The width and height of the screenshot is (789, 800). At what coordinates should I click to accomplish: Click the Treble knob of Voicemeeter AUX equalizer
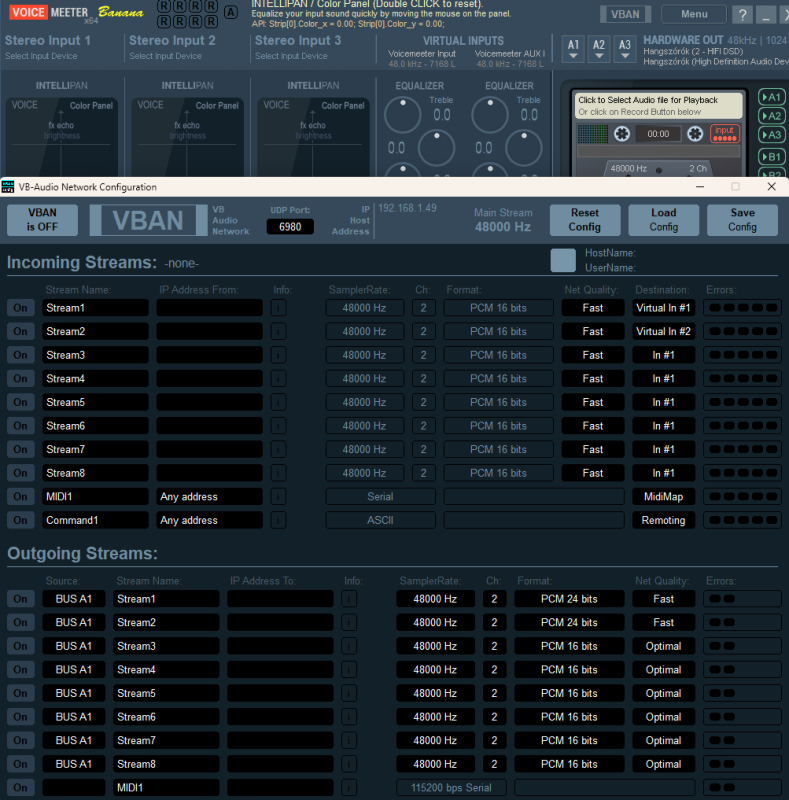coord(490,114)
